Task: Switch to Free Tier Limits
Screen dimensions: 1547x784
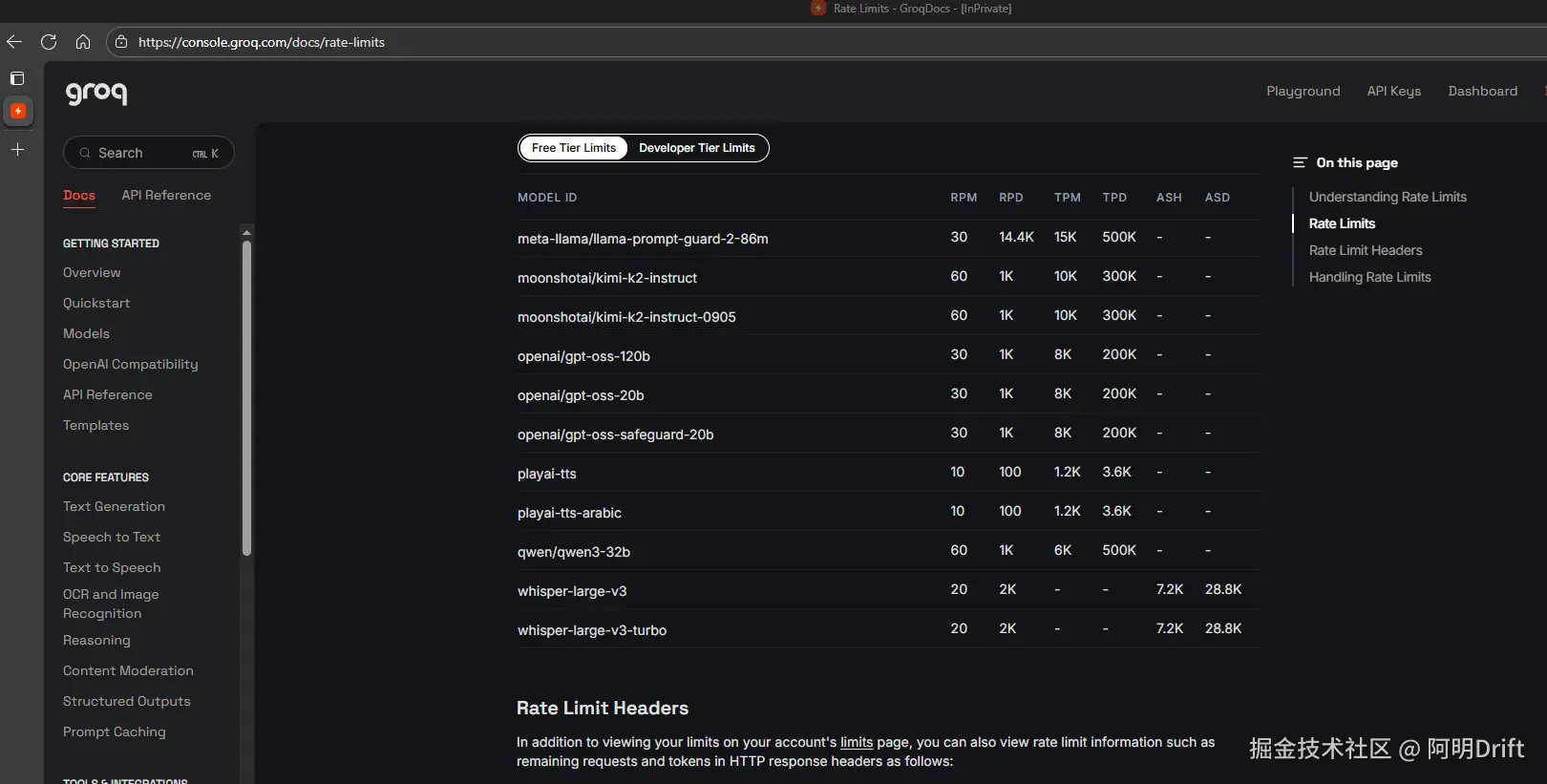Action: click(x=574, y=148)
